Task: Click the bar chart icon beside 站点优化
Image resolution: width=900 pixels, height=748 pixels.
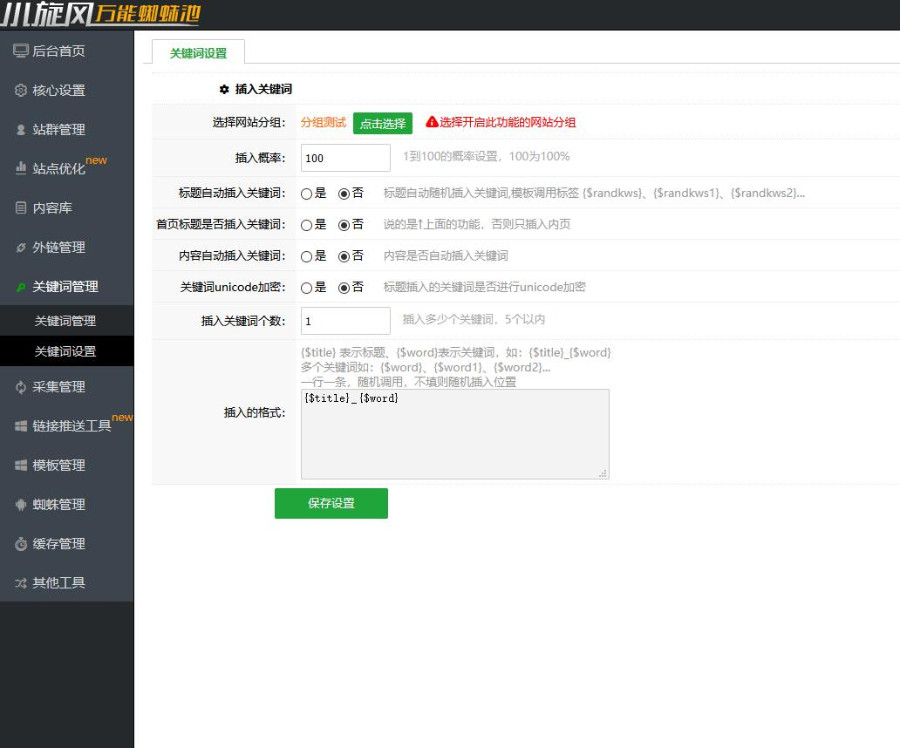Action: [20, 169]
